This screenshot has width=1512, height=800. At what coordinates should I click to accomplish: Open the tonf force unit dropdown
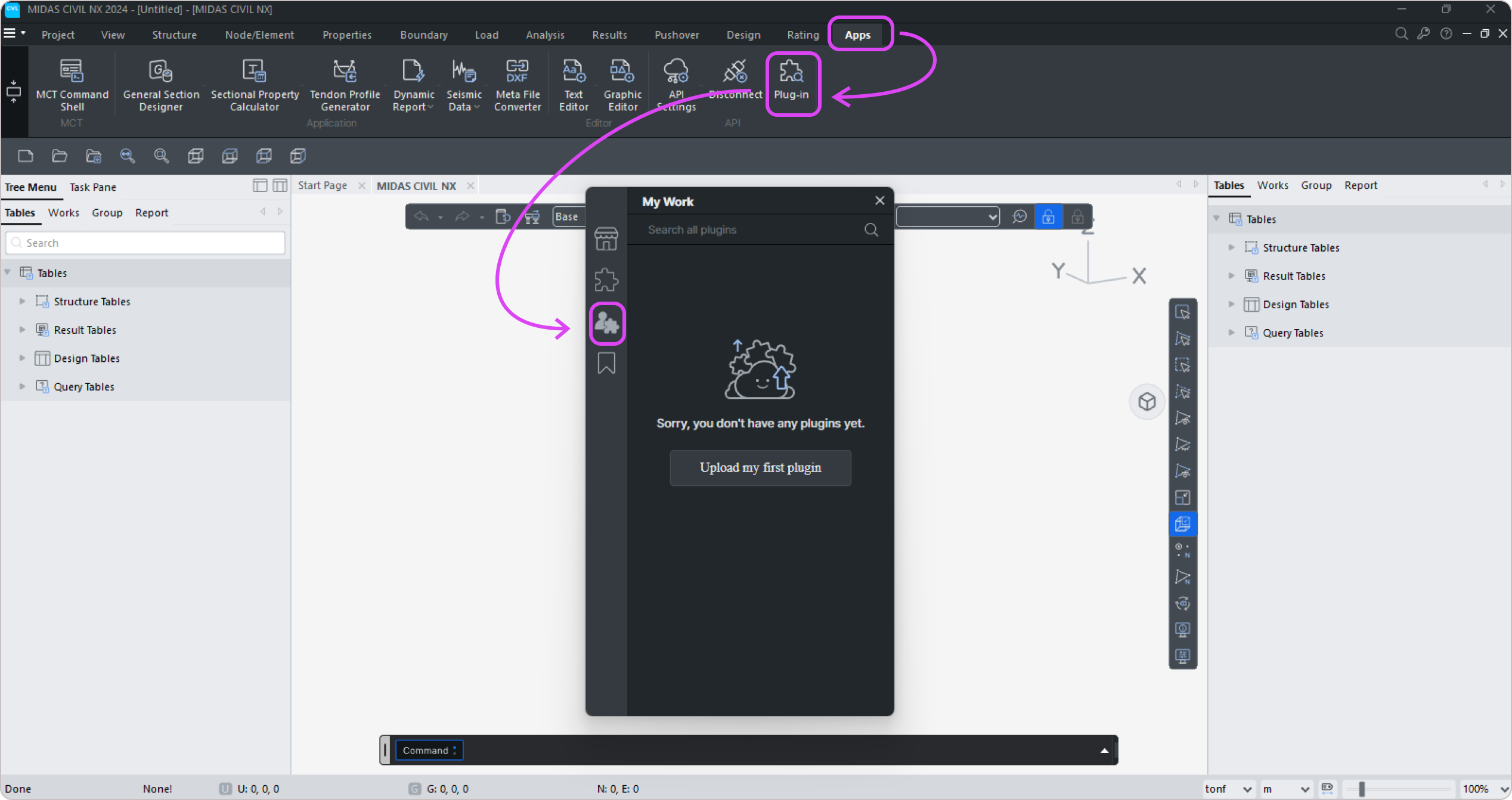pyautogui.click(x=1229, y=789)
